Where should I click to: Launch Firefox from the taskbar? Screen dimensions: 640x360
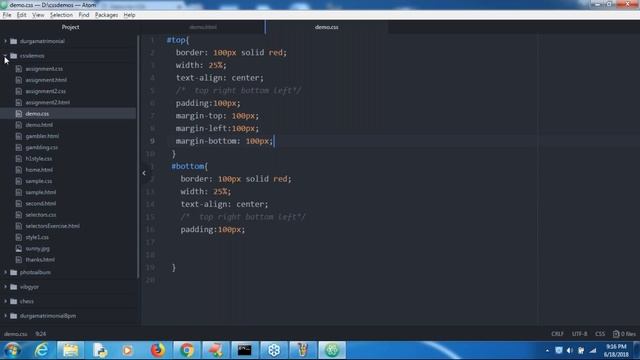tap(158, 350)
